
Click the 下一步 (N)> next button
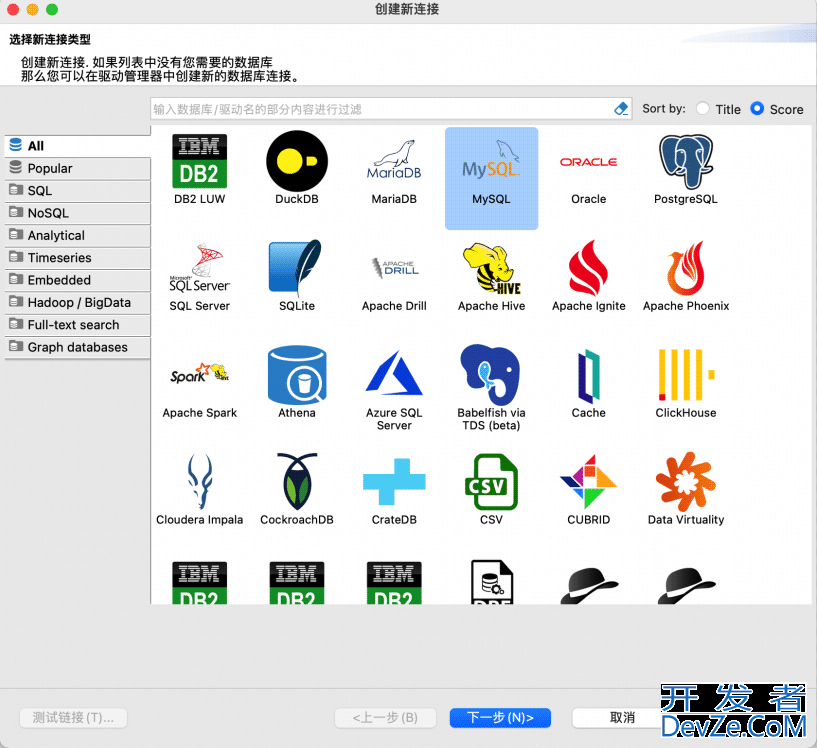pyautogui.click(x=500, y=718)
